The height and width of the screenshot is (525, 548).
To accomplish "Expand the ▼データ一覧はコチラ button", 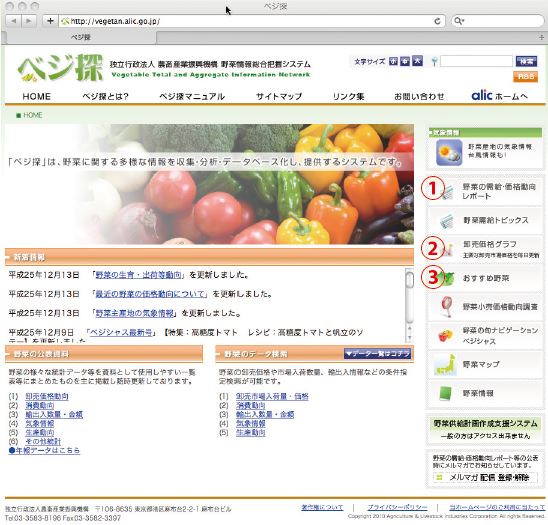I will pyautogui.click(x=377, y=354).
